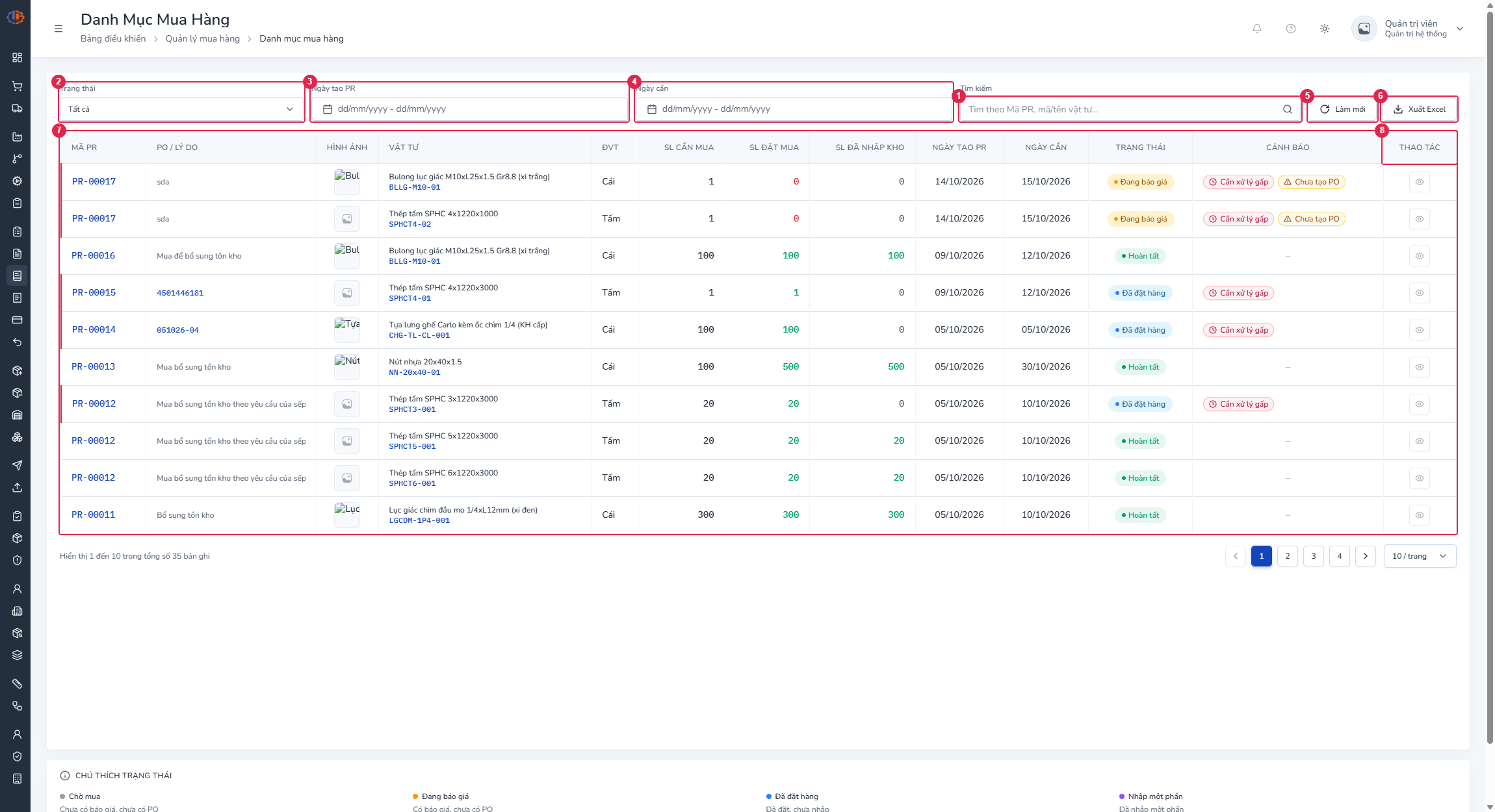Toggle the light theme sun icon
This screenshot has height=812, width=1495.
(1325, 29)
